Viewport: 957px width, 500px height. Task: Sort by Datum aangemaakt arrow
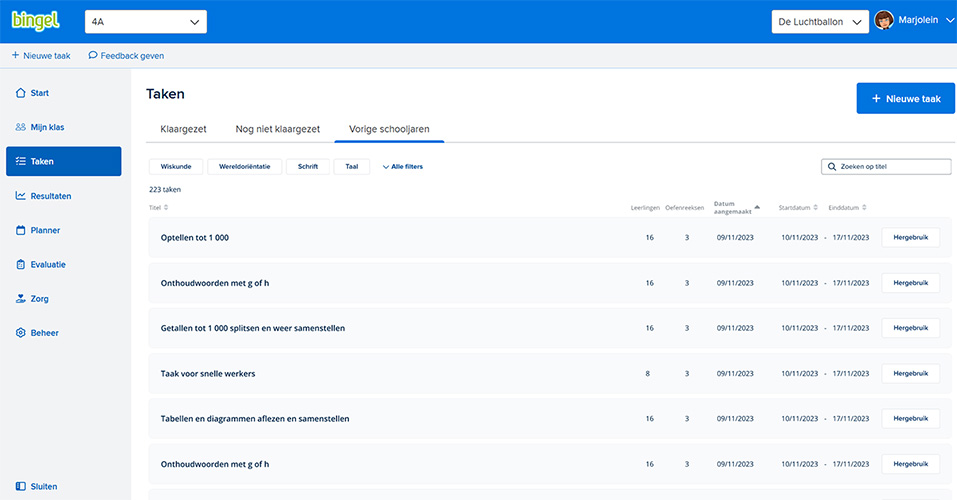tap(757, 208)
